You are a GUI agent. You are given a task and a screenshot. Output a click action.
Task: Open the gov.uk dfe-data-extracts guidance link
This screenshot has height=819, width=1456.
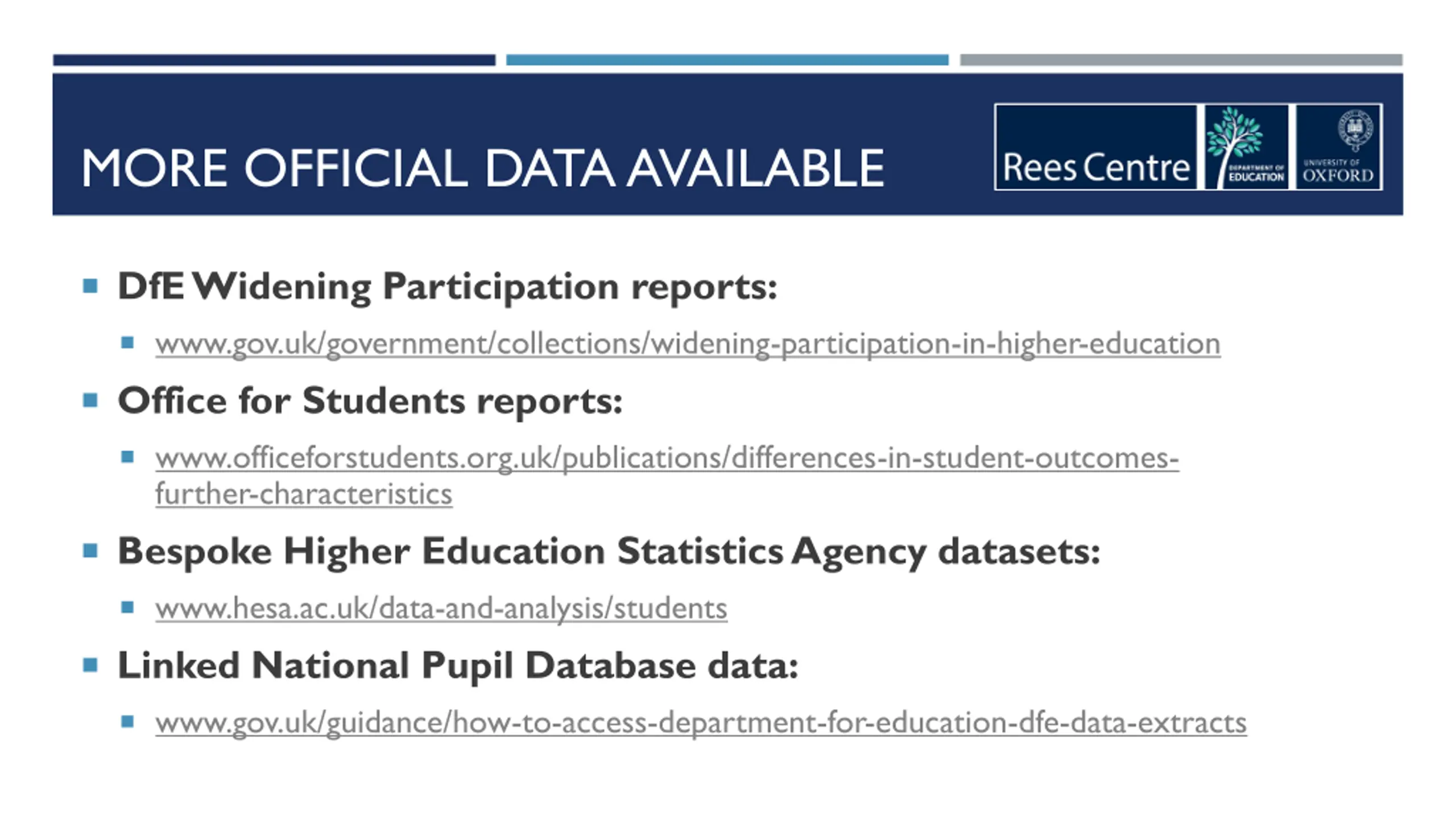[x=701, y=723]
